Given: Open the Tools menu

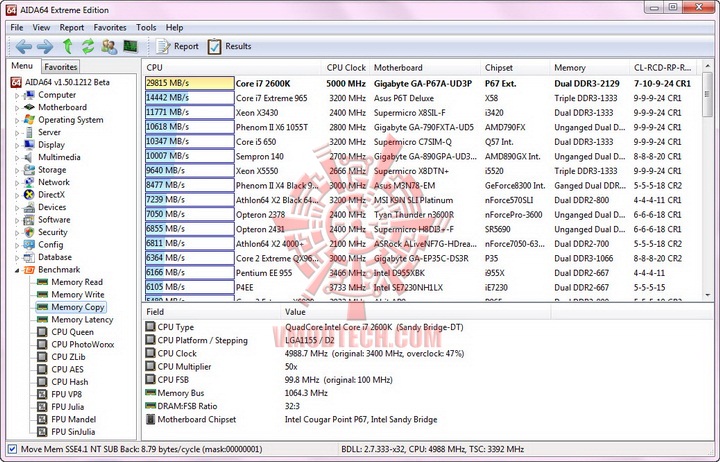Looking at the screenshot, I should click(146, 28).
